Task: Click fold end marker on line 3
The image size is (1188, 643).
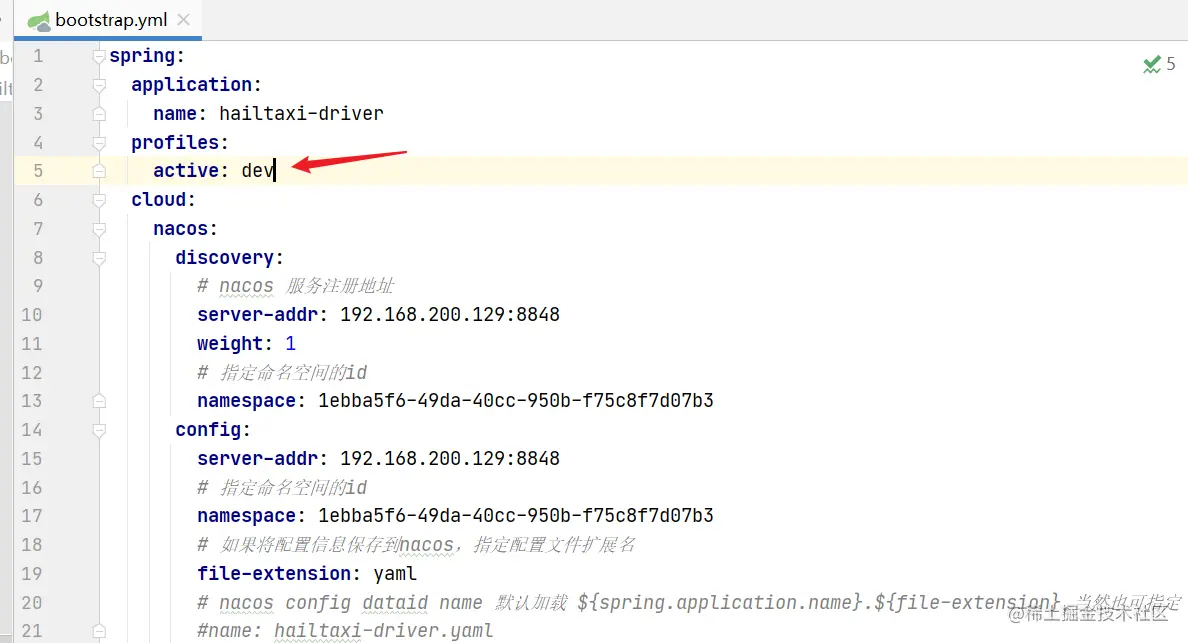Action: tap(98, 114)
